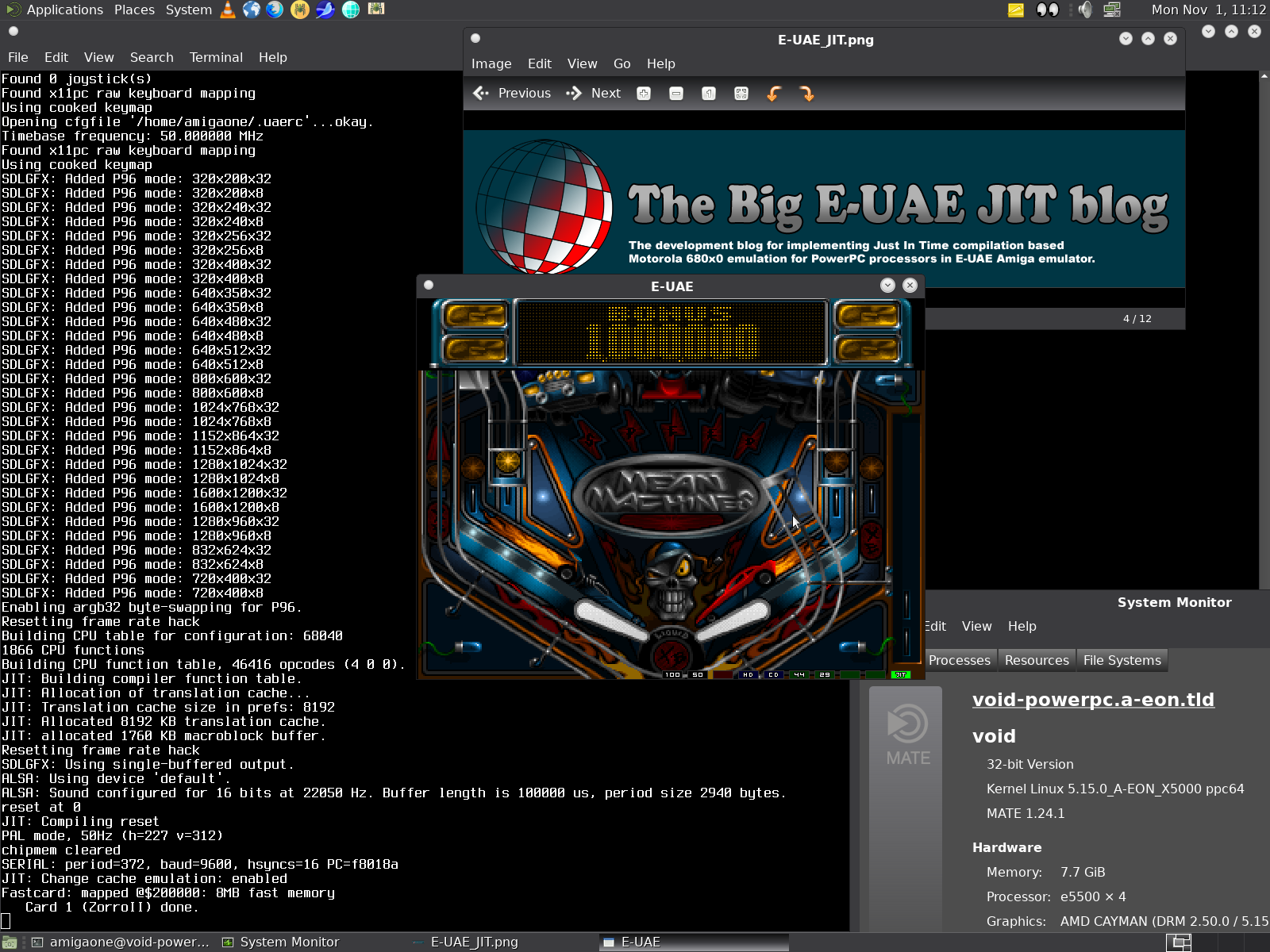Open the System Monitor Help menu

click(1022, 626)
